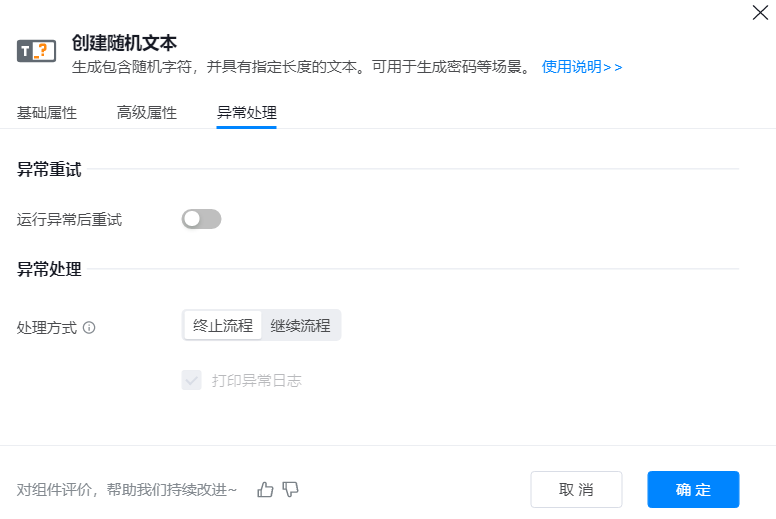Tick the 打印异常日志 checkbox

[x=192, y=380]
